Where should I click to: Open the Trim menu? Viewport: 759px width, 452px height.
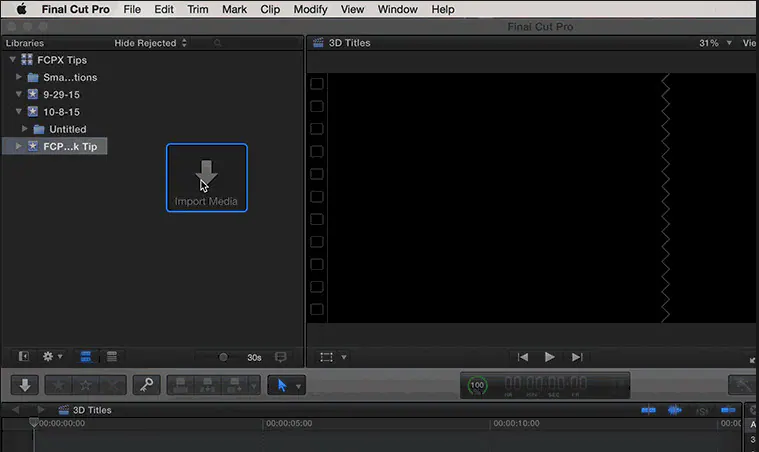(x=197, y=9)
